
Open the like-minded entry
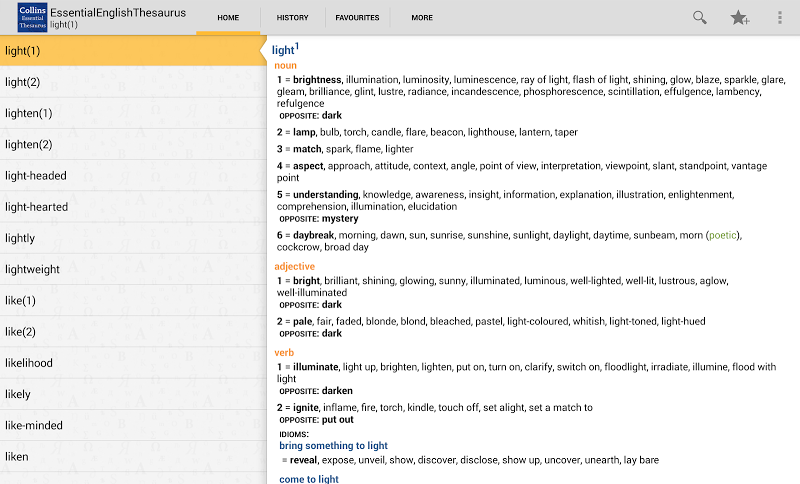pos(133,425)
